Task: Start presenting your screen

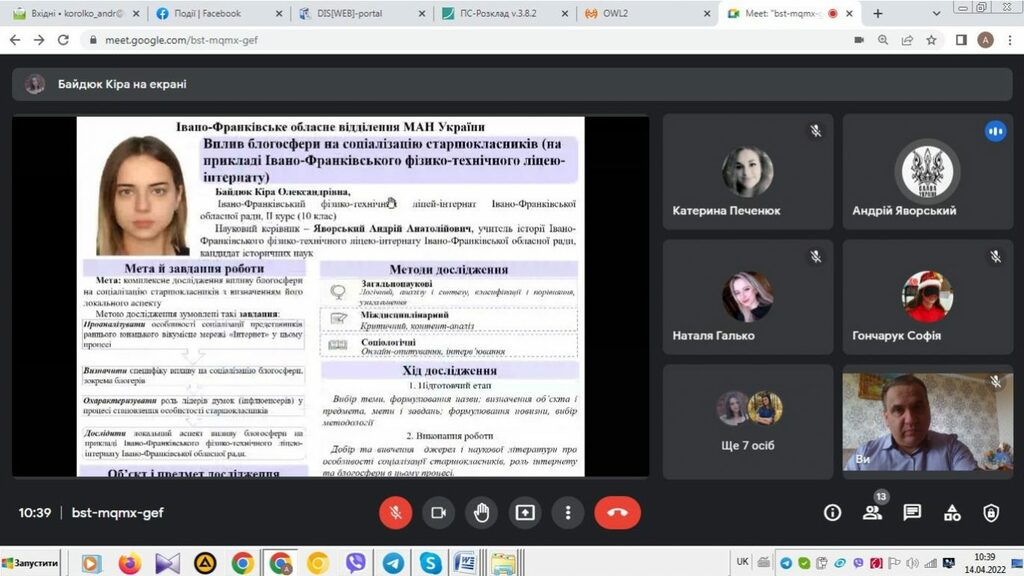Action: click(x=525, y=513)
